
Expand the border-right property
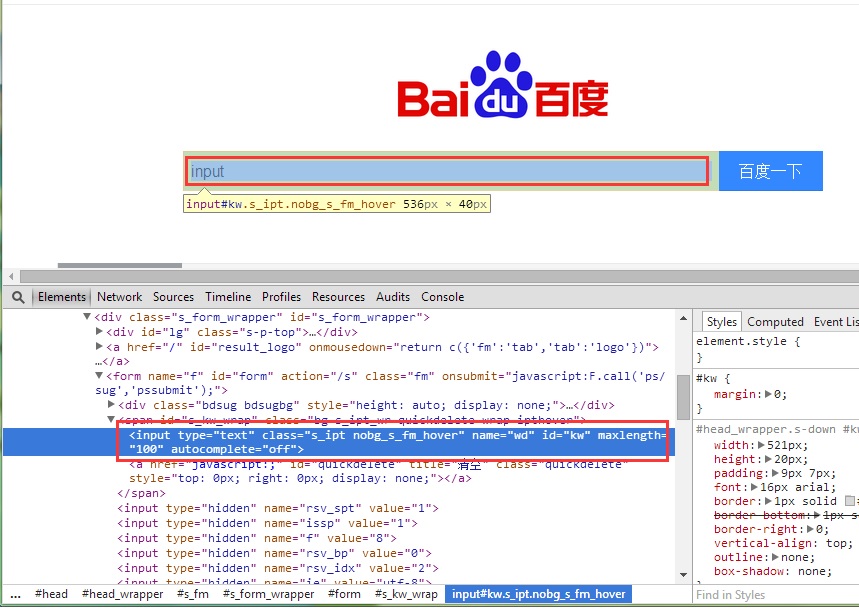pos(810,529)
